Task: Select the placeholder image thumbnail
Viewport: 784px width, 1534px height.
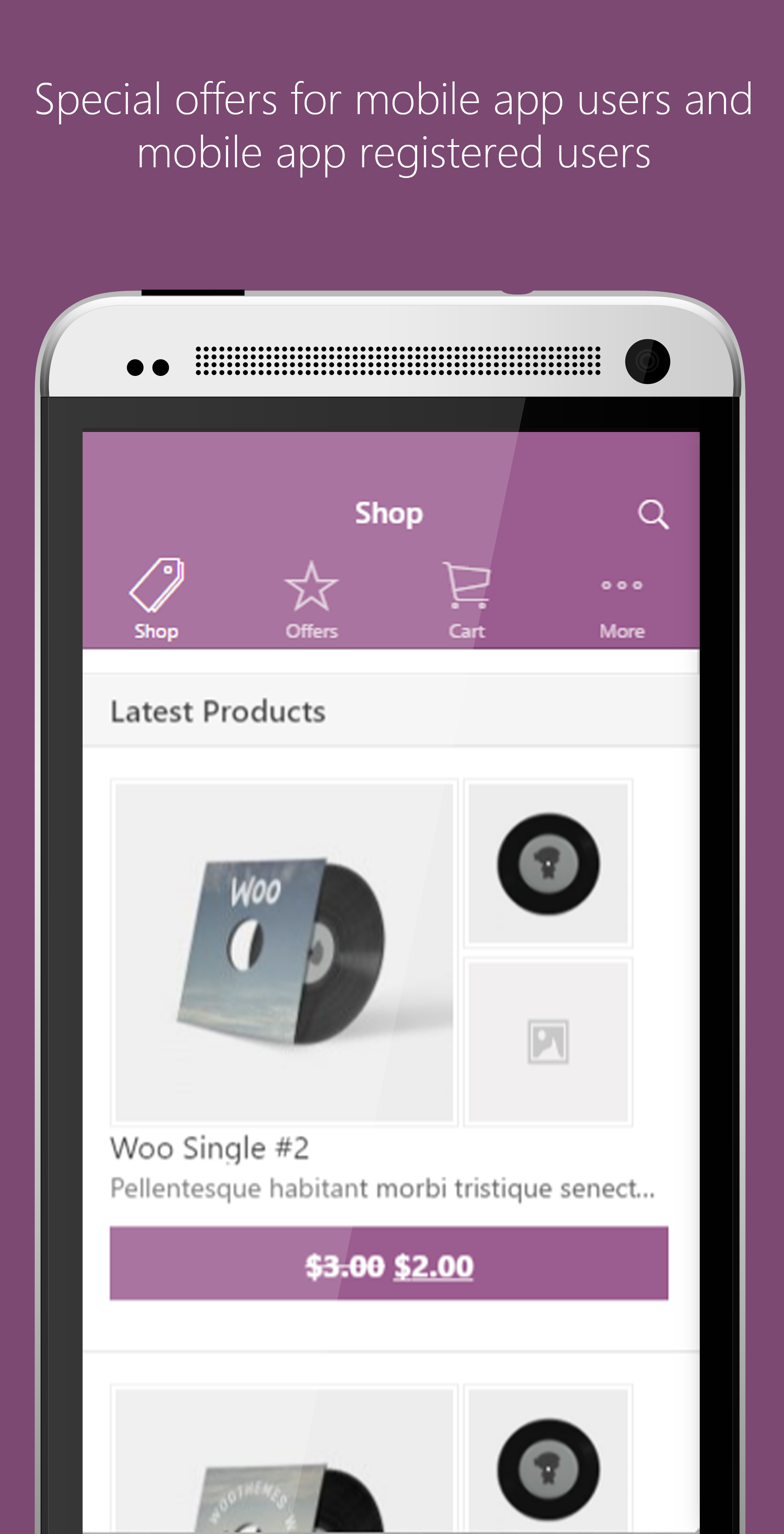Action: pyautogui.click(x=548, y=1041)
